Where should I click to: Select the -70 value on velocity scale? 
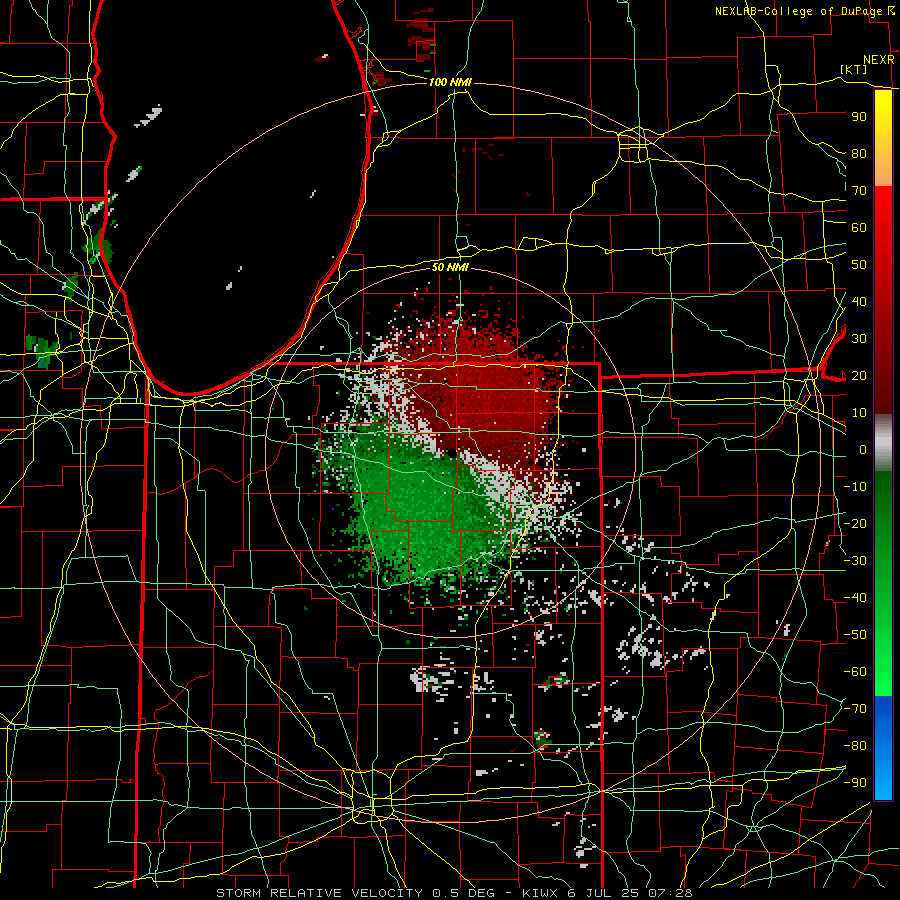point(855,709)
